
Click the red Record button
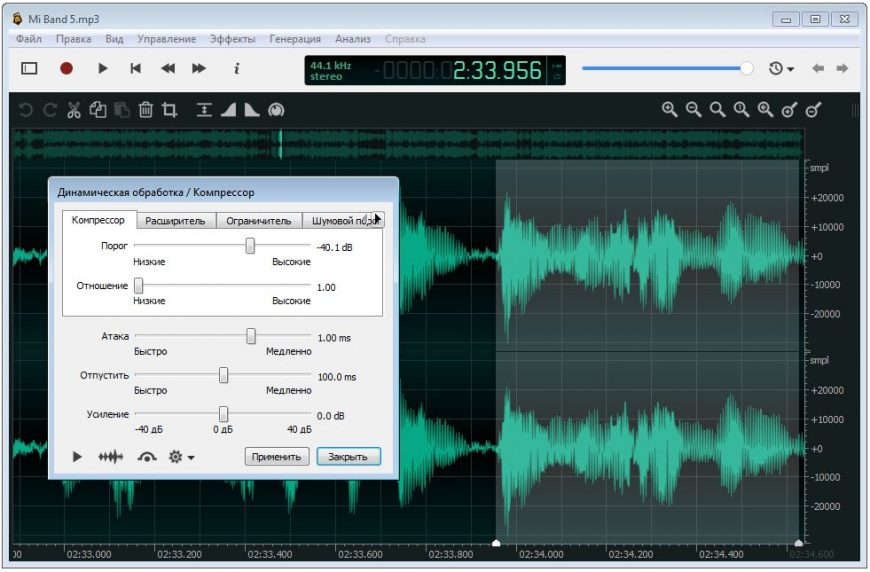[x=66, y=69]
